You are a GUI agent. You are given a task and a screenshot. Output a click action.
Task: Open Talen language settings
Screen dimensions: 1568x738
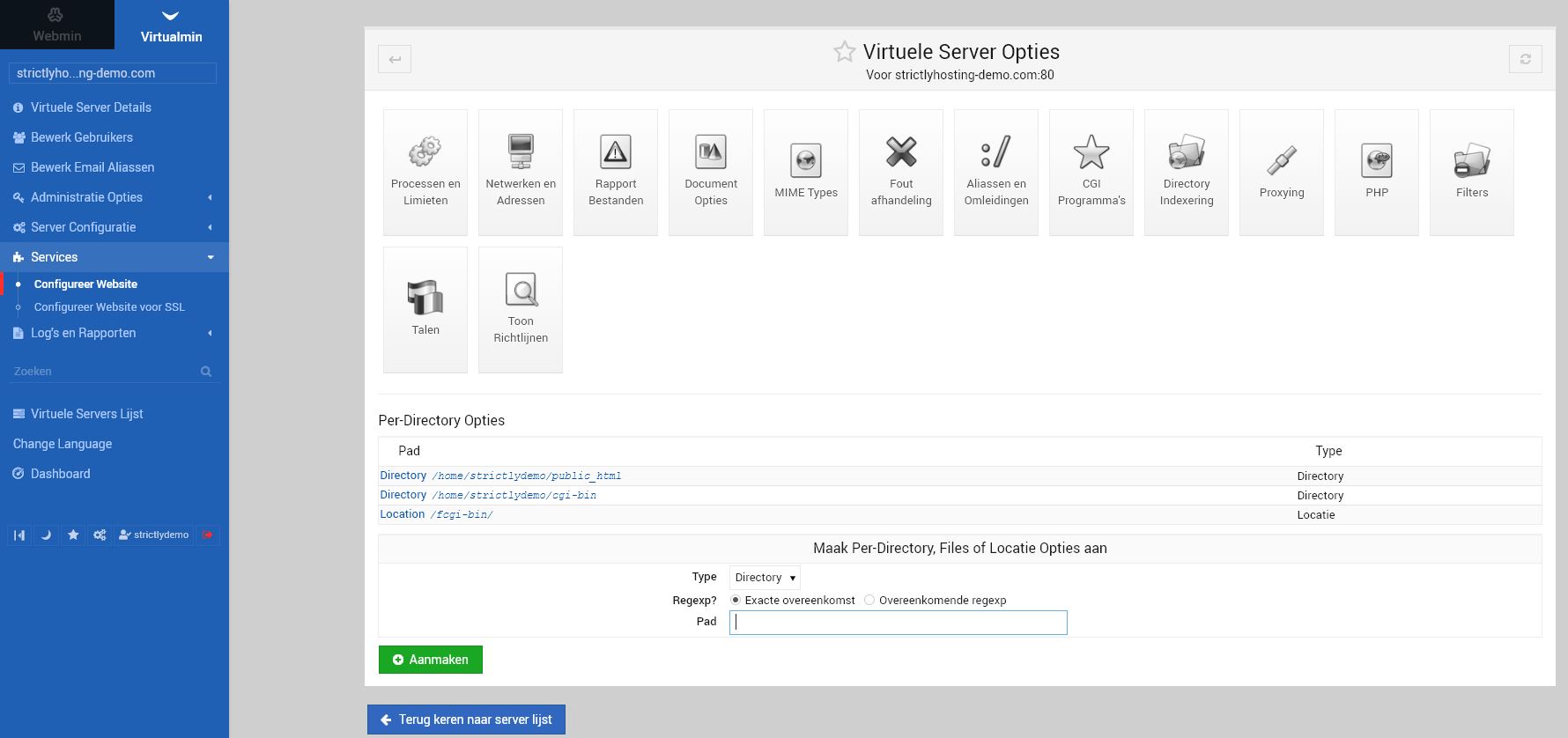tap(425, 310)
